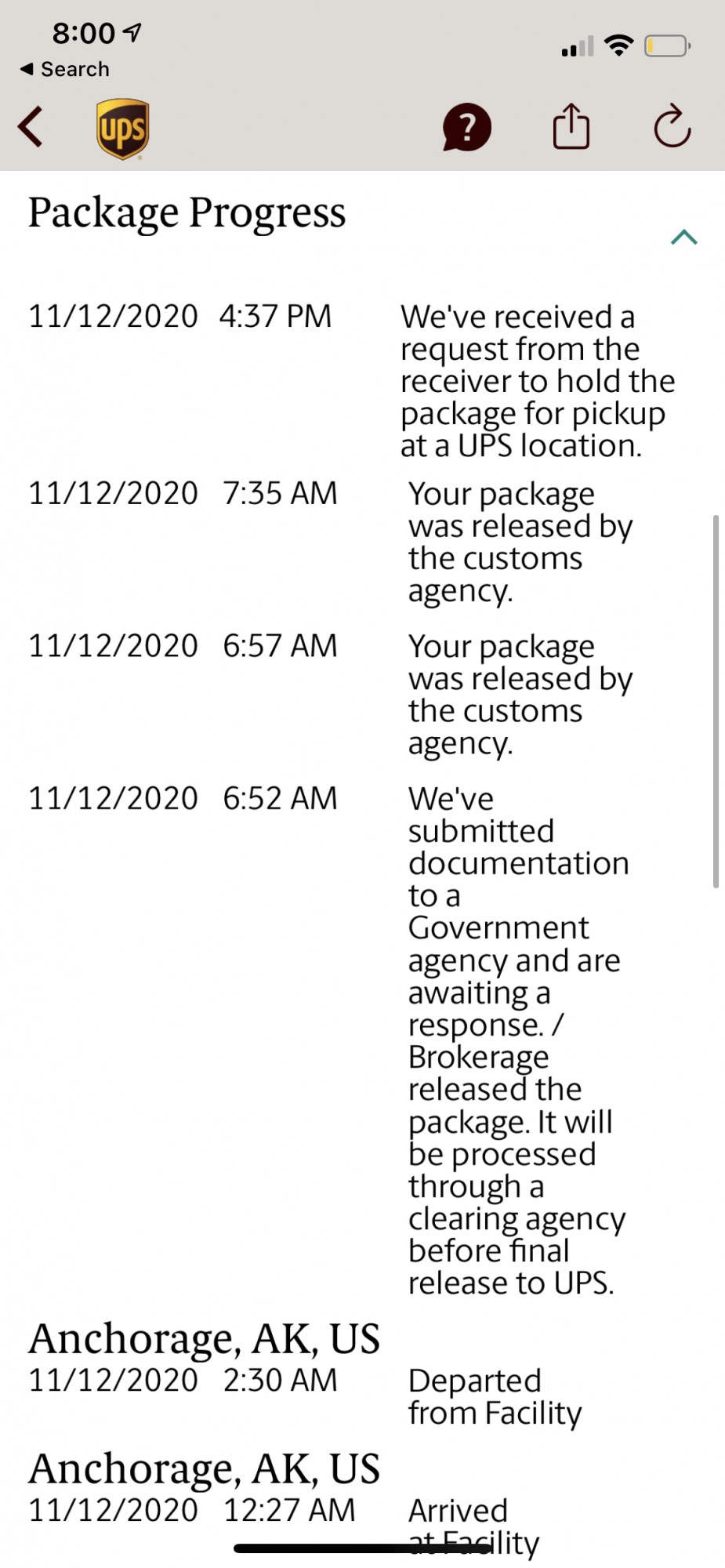The image size is (725, 1568).
Task: Tap the 8:00 clock in status bar
Action: (84, 33)
